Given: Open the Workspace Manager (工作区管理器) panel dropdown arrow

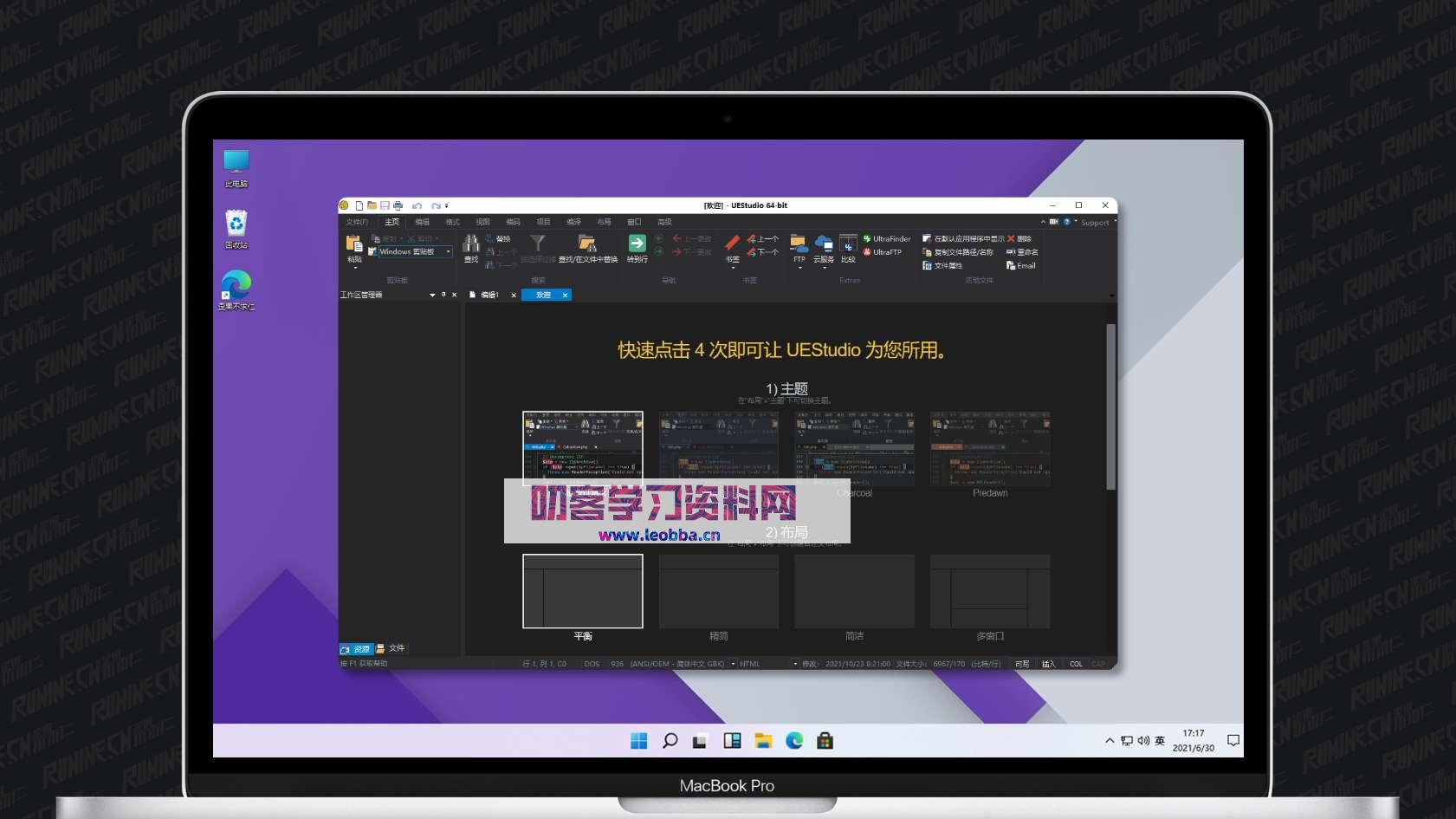Looking at the screenshot, I should point(432,296).
